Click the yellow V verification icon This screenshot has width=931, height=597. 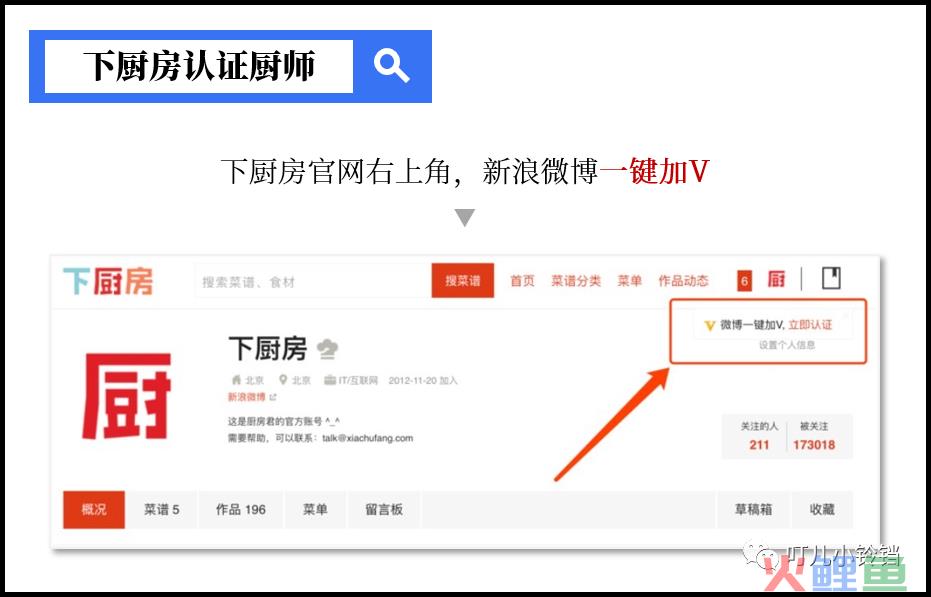[x=710, y=326]
